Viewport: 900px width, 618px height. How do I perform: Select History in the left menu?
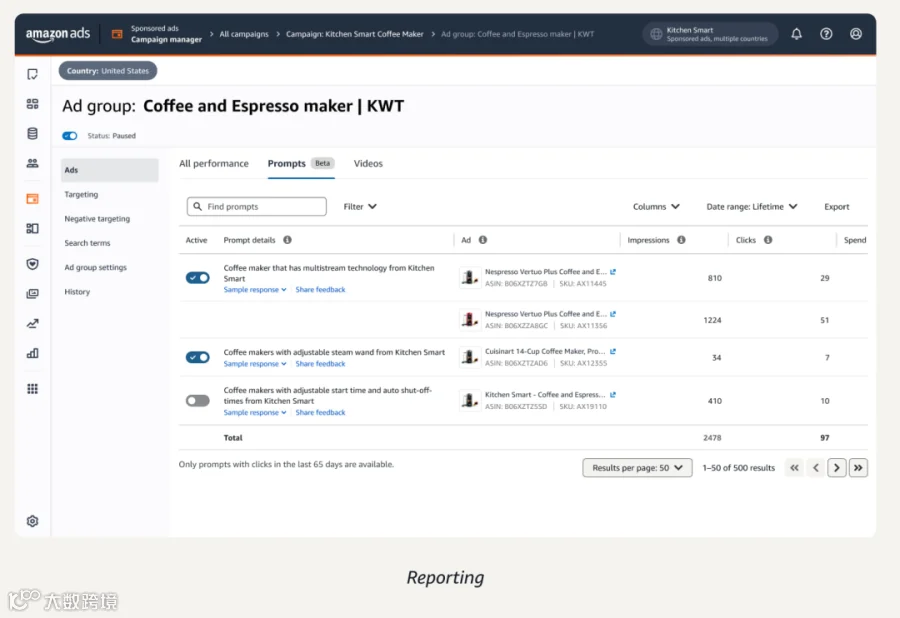click(x=77, y=291)
